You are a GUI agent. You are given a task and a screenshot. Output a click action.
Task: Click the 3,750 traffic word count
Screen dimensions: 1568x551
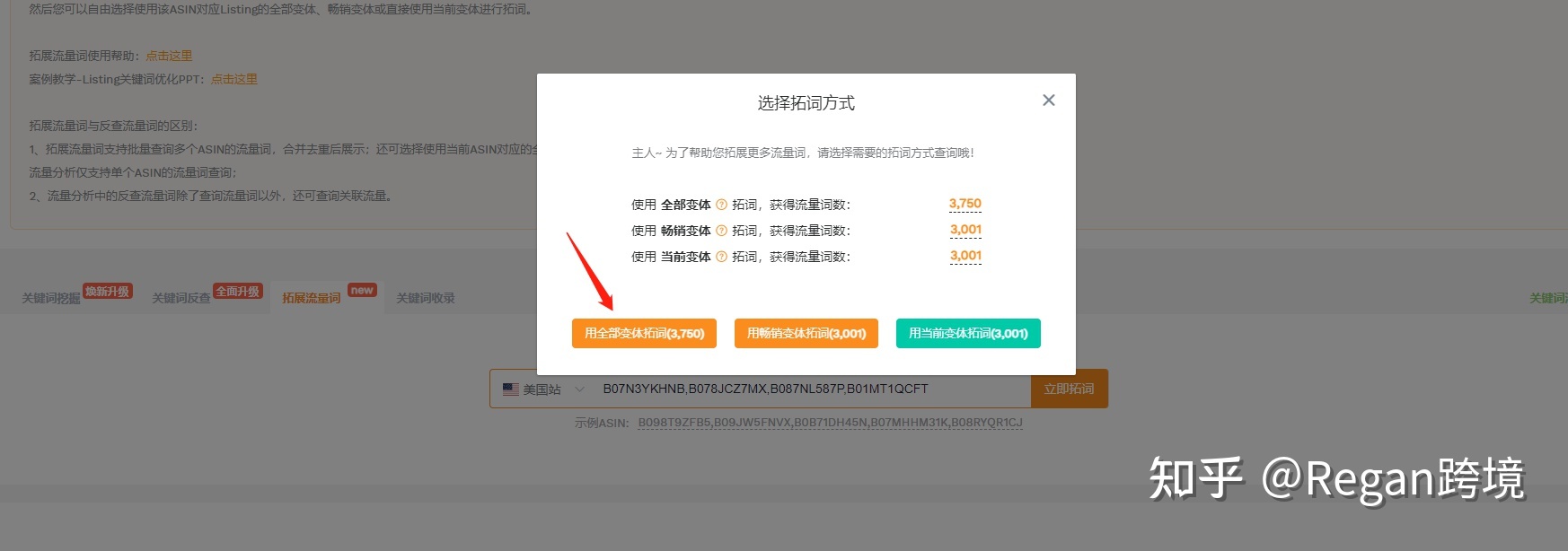point(965,204)
